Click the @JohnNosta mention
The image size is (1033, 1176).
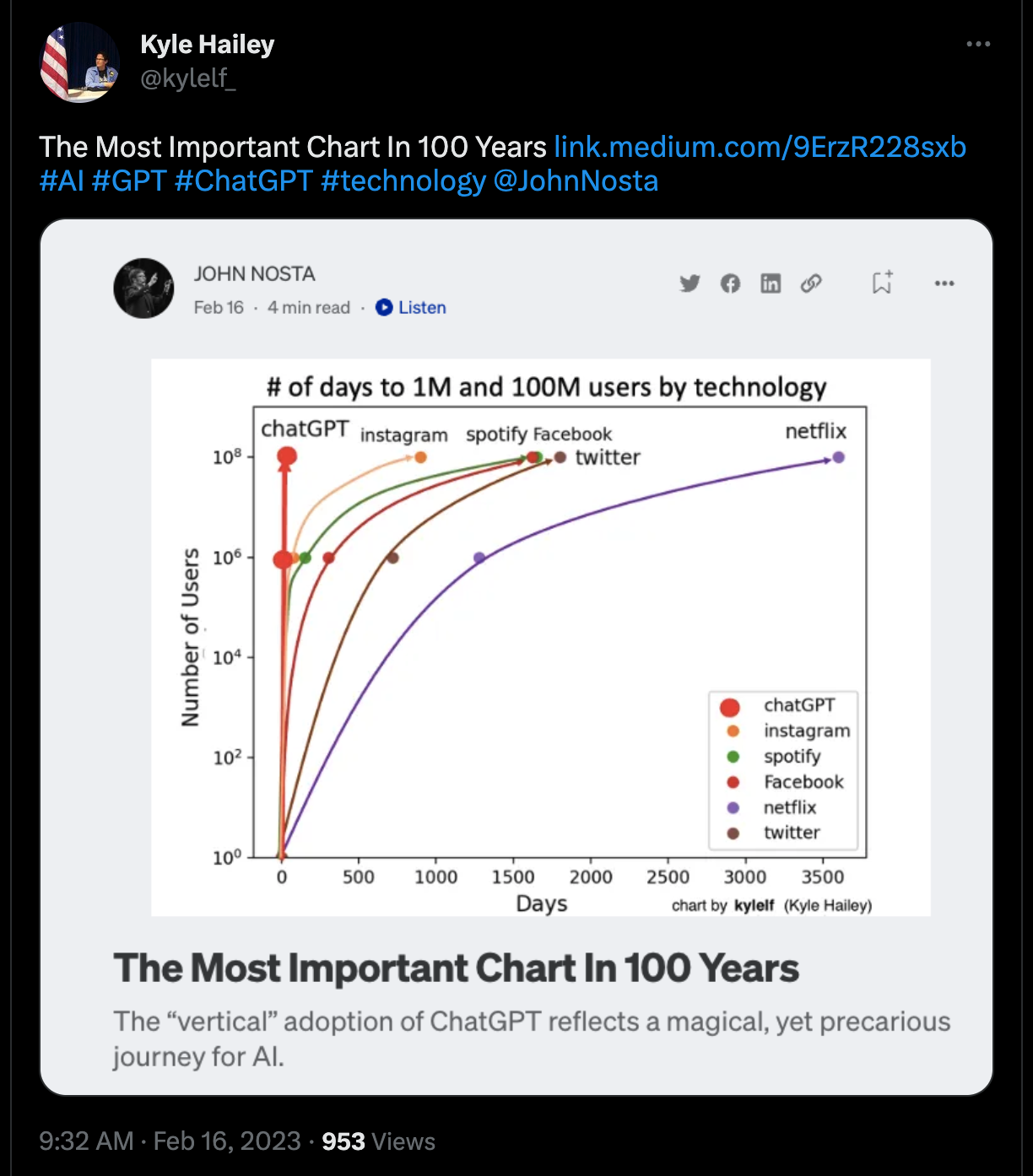576,181
